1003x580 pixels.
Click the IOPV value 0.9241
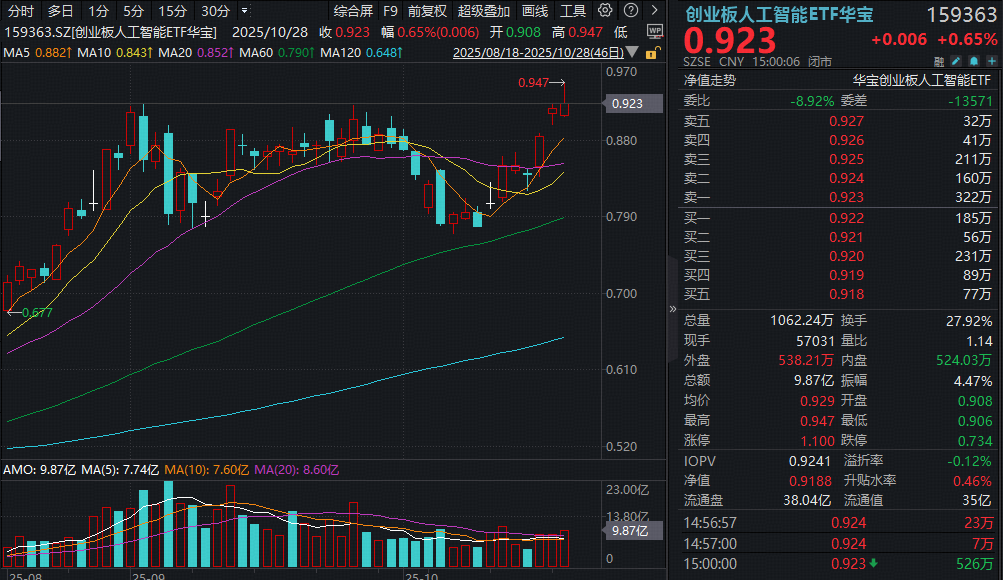[810, 461]
